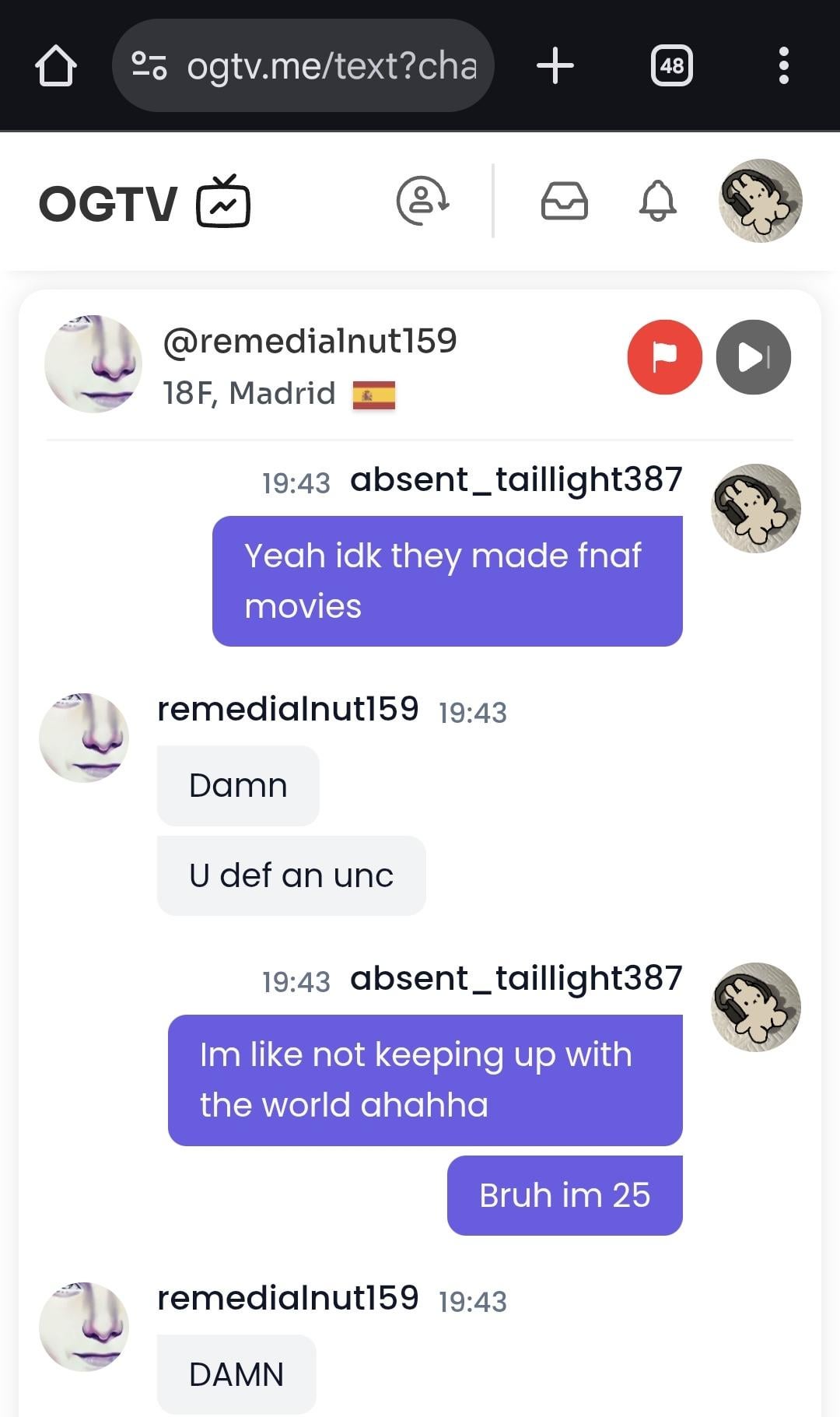Open your profile avatar in header
Image resolution: width=840 pixels, height=1417 pixels.
[760, 201]
